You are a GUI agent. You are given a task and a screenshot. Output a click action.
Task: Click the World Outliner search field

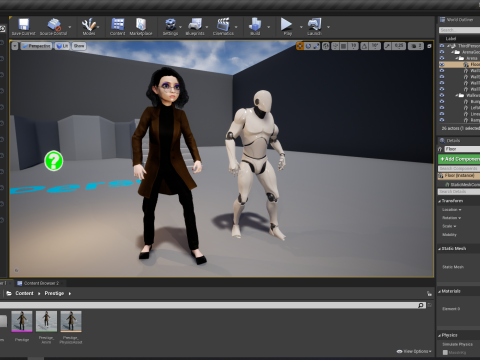click(459, 30)
